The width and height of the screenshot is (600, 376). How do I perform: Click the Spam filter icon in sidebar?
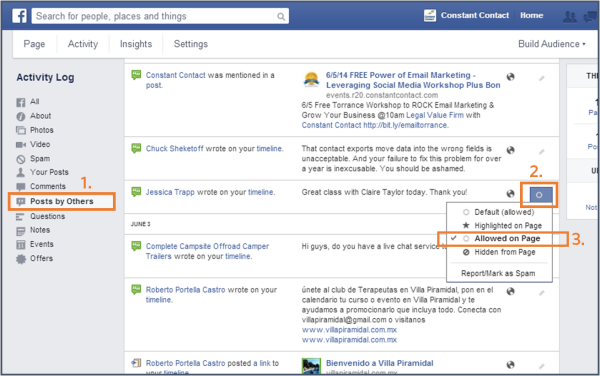(x=21, y=159)
